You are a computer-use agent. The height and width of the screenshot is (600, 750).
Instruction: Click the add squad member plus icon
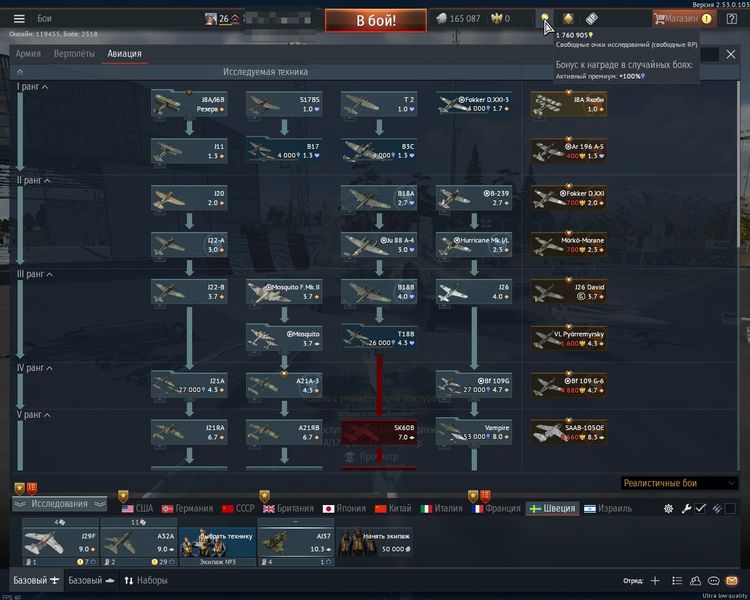(655, 580)
